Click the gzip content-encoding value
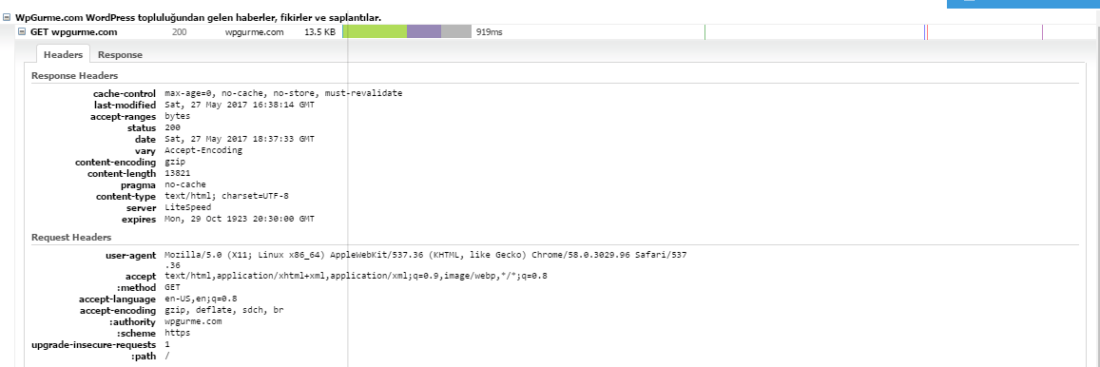 pyautogui.click(x=175, y=162)
